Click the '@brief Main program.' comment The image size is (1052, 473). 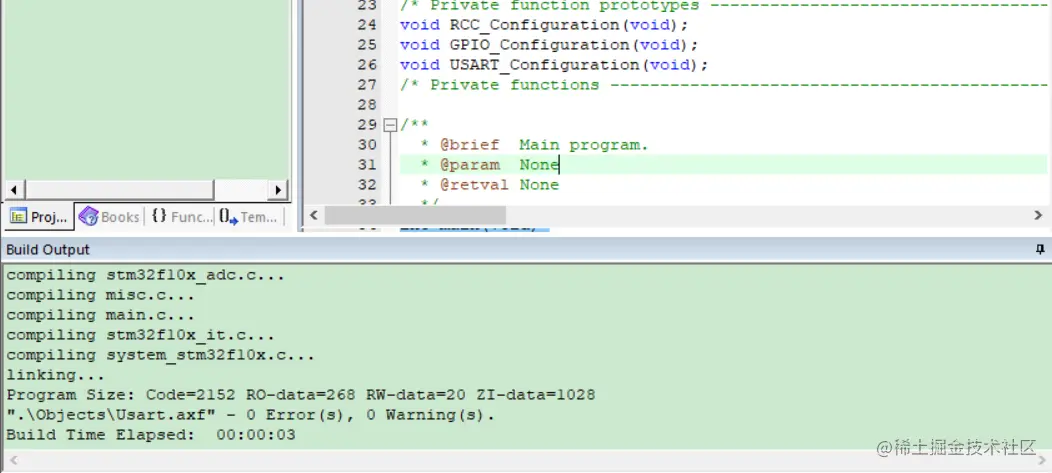[534, 145]
